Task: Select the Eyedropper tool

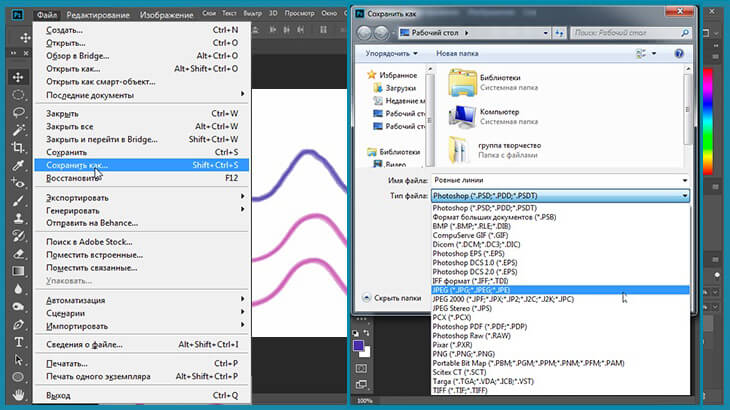Action: point(18,166)
